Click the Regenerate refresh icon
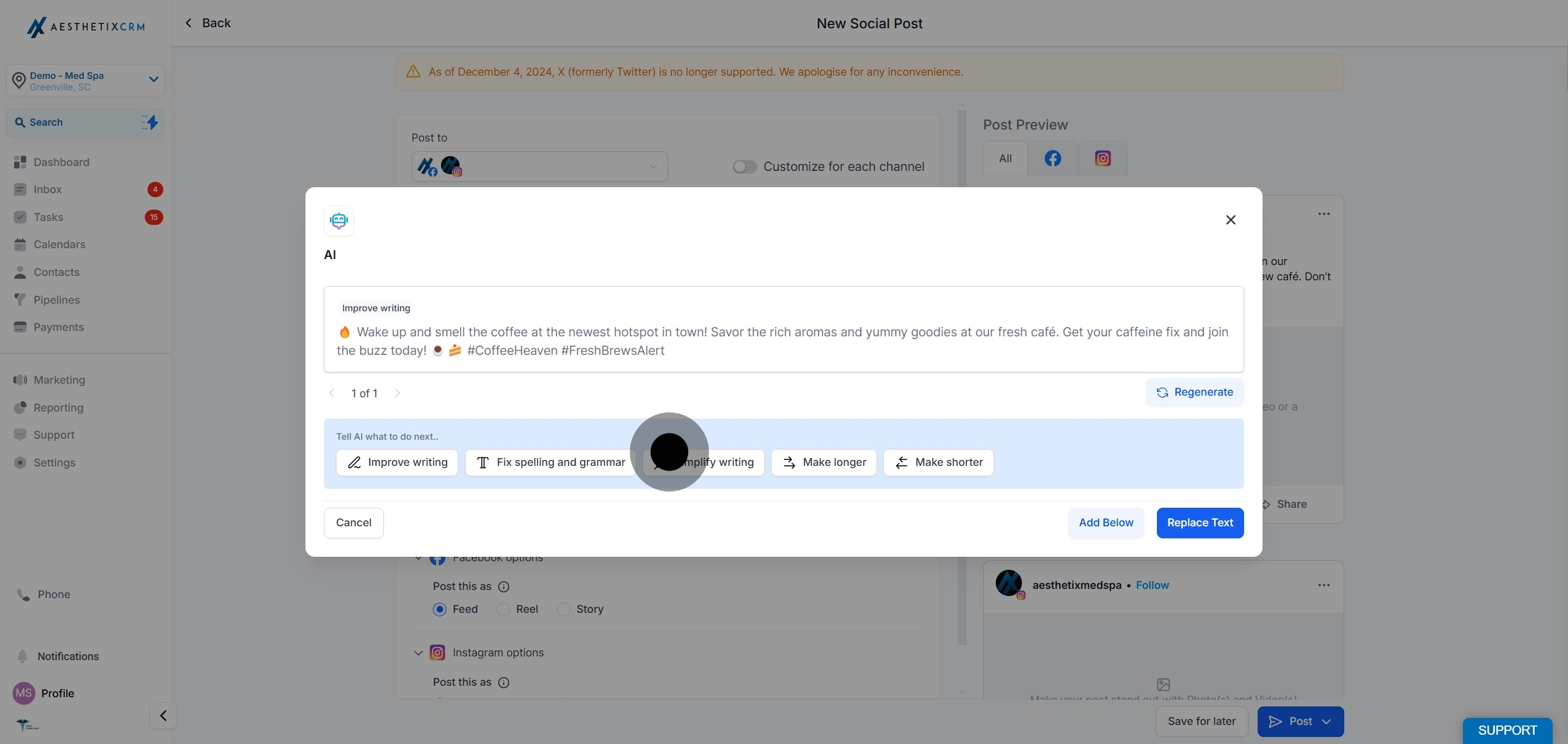1568x744 pixels. tap(1162, 392)
